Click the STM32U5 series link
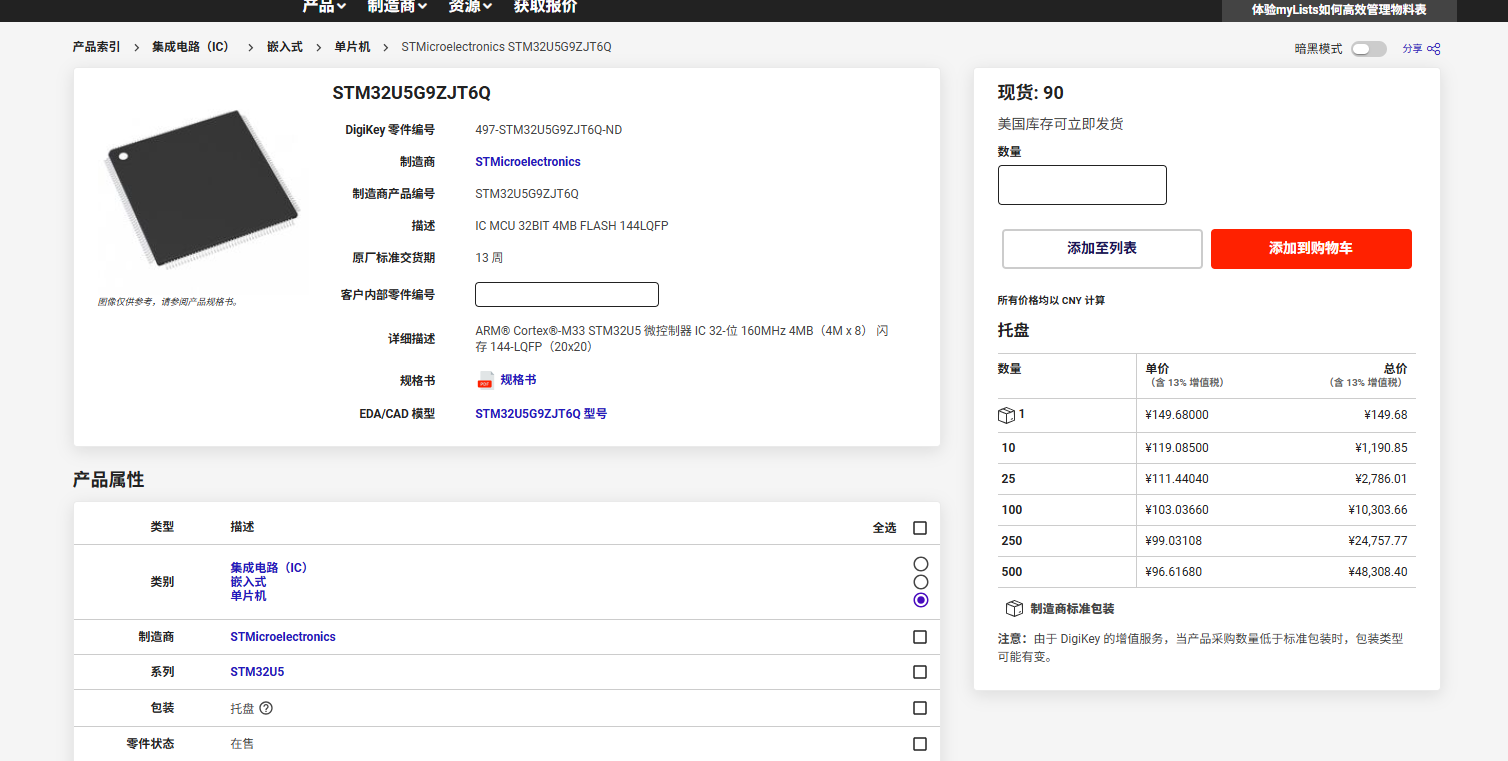The height and width of the screenshot is (761, 1508). (257, 672)
